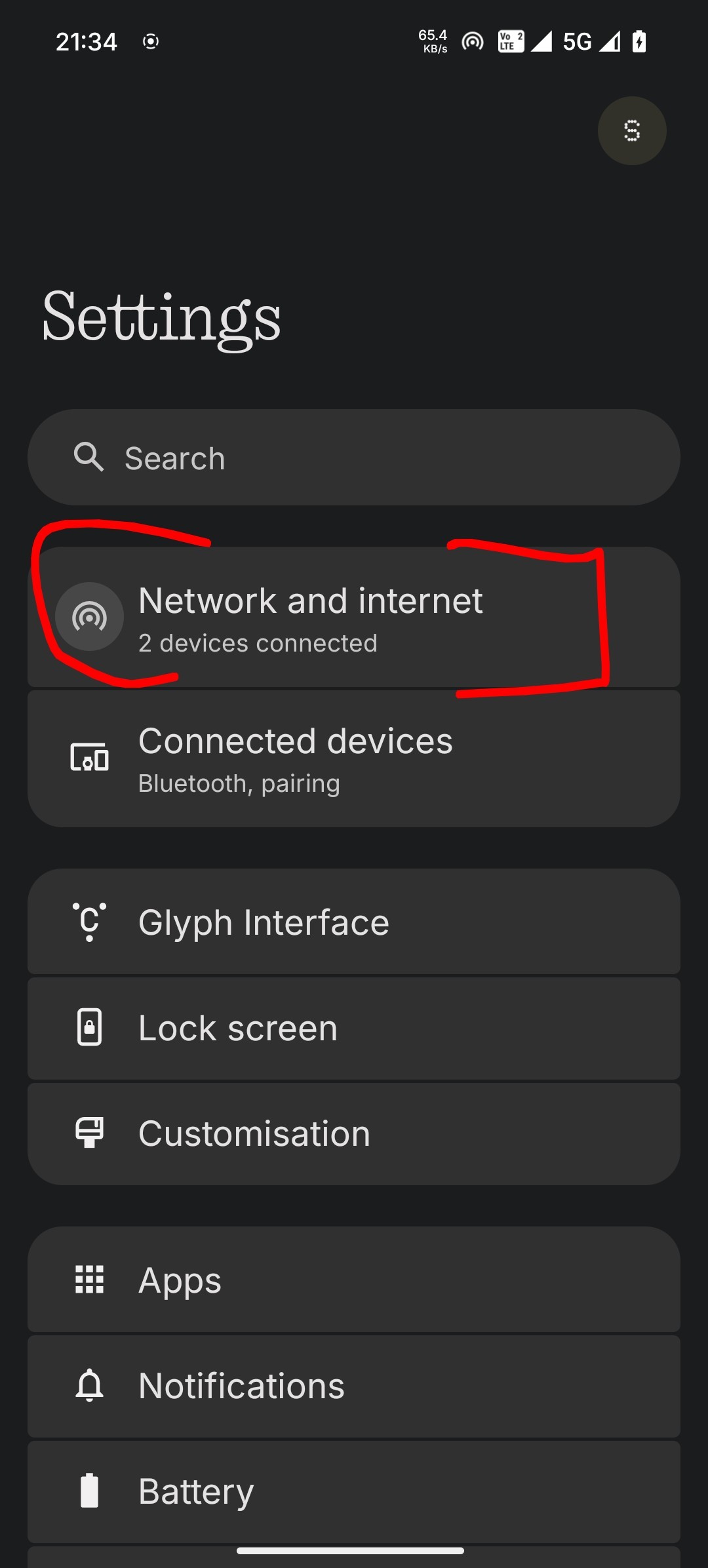Tap the Glyph Interface icon
The height and width of the screenshot is (1568, 708).
(89, 922)
